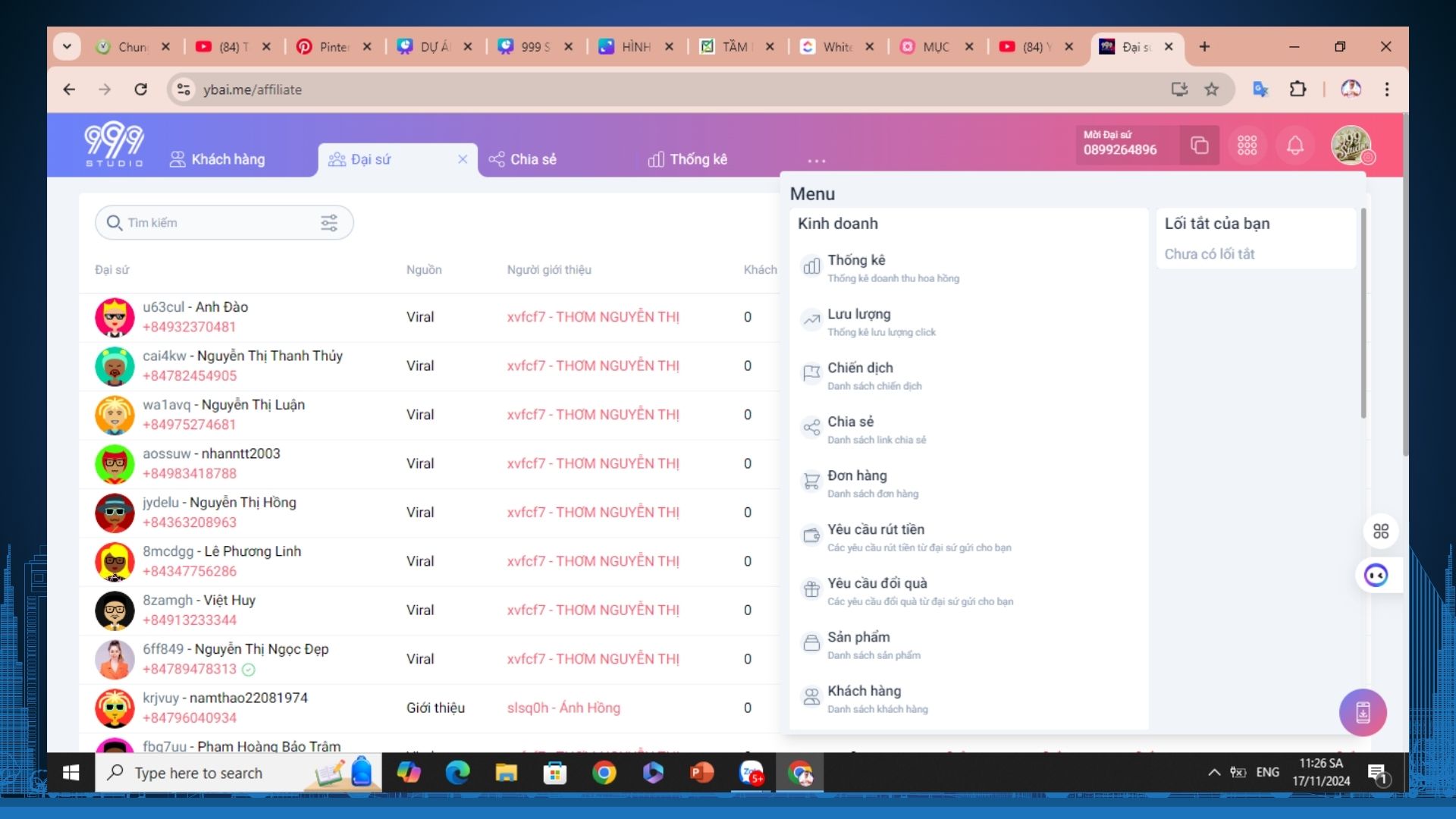This screenshot has width=1456, height=819.
Task: Open Microsoft Edge from the taskbar
Action: point(457,773)
